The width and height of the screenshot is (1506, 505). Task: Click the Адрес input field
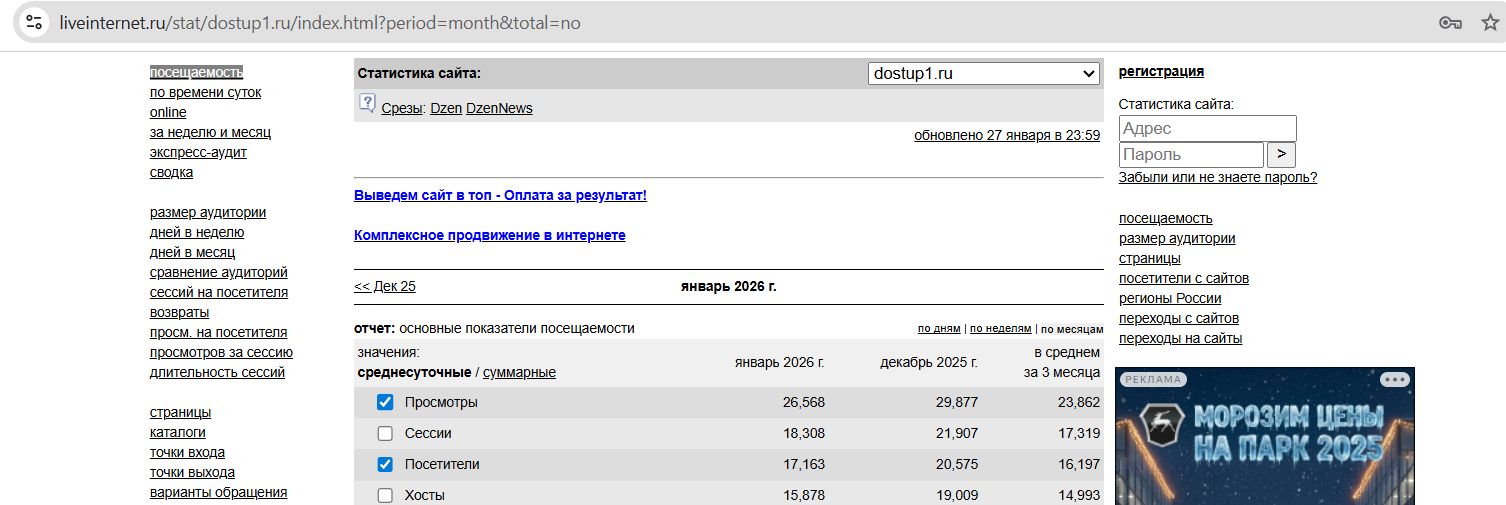coord(1207,129)
